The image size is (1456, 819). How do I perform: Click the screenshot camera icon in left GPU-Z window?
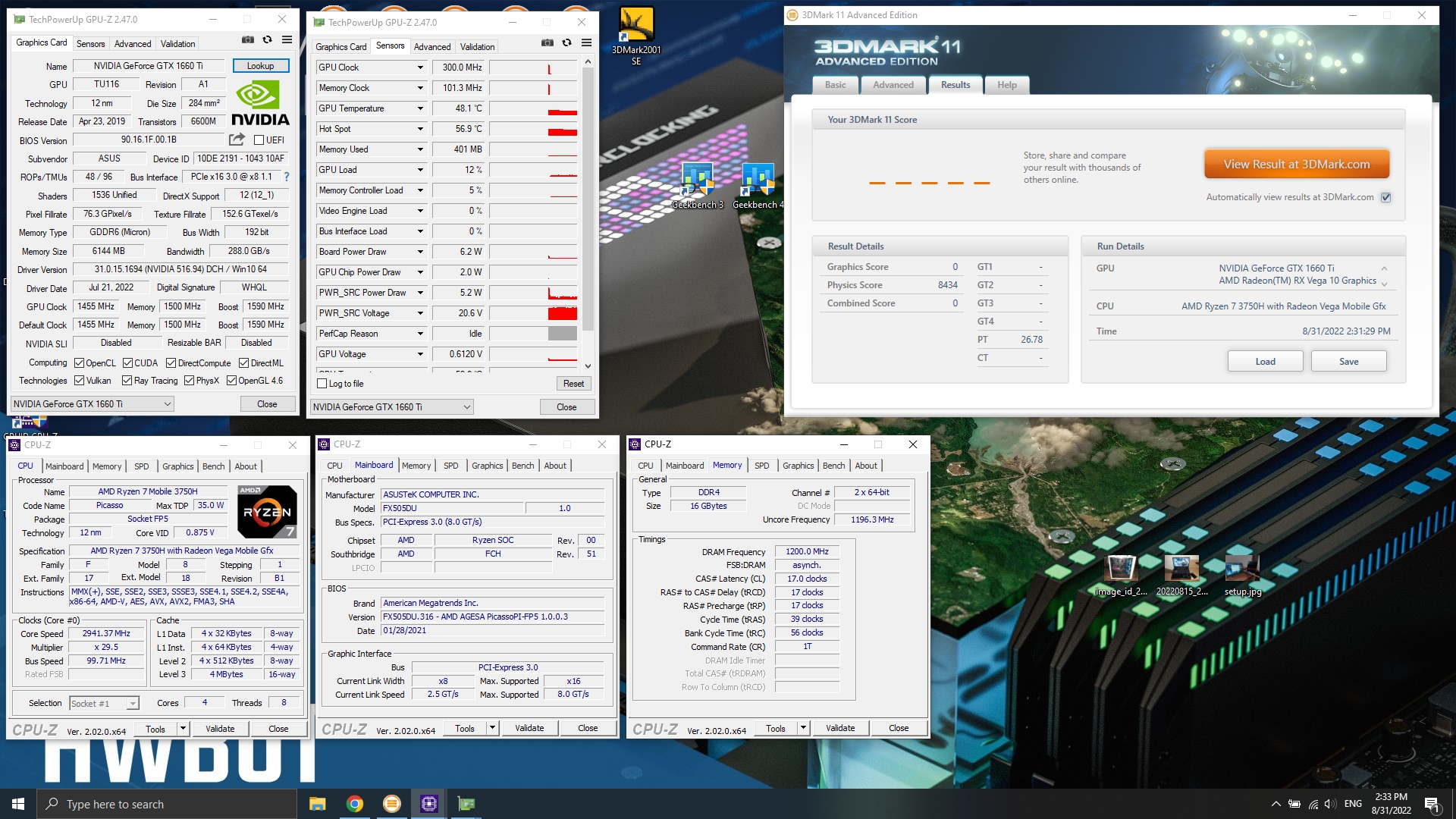tap(248, 40)
